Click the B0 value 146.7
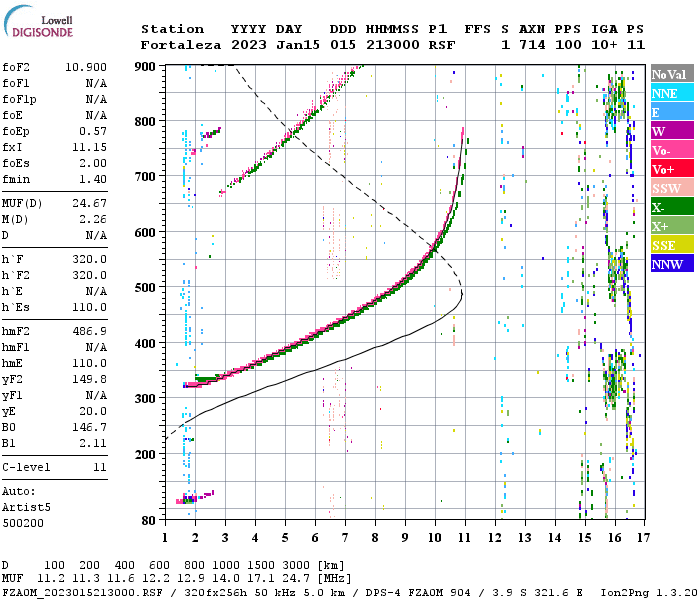This screenshot has height=600, width=700. point(89,428)
